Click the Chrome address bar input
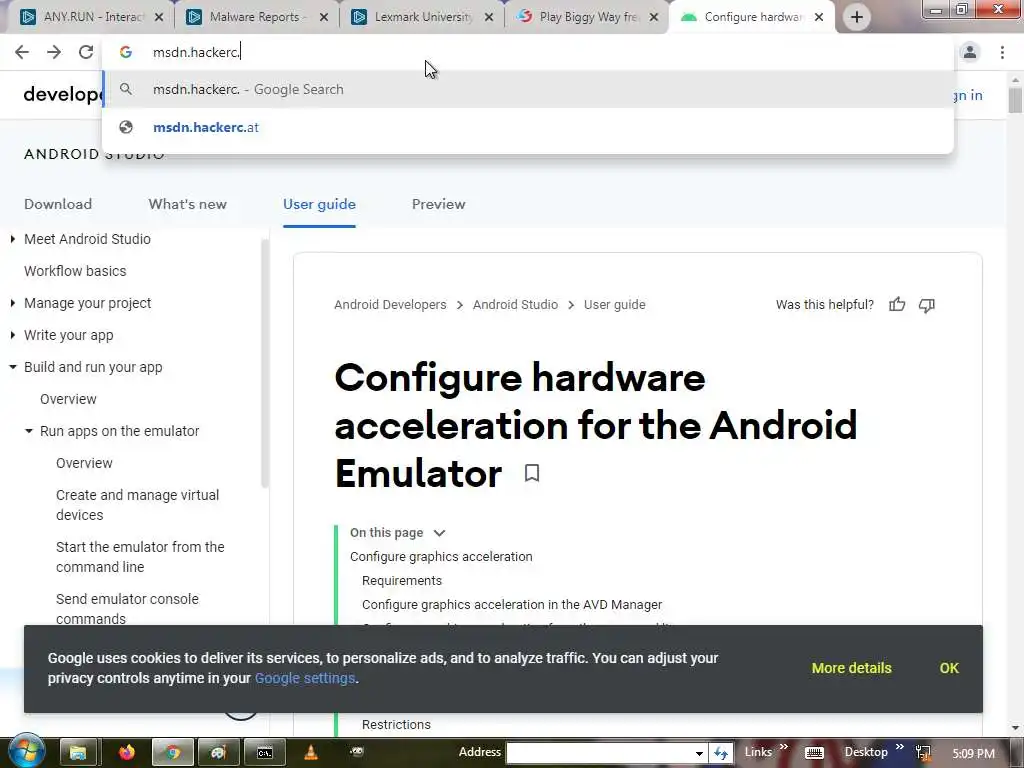The height and width of the screenshot is (768, 1024). [528, 52]
